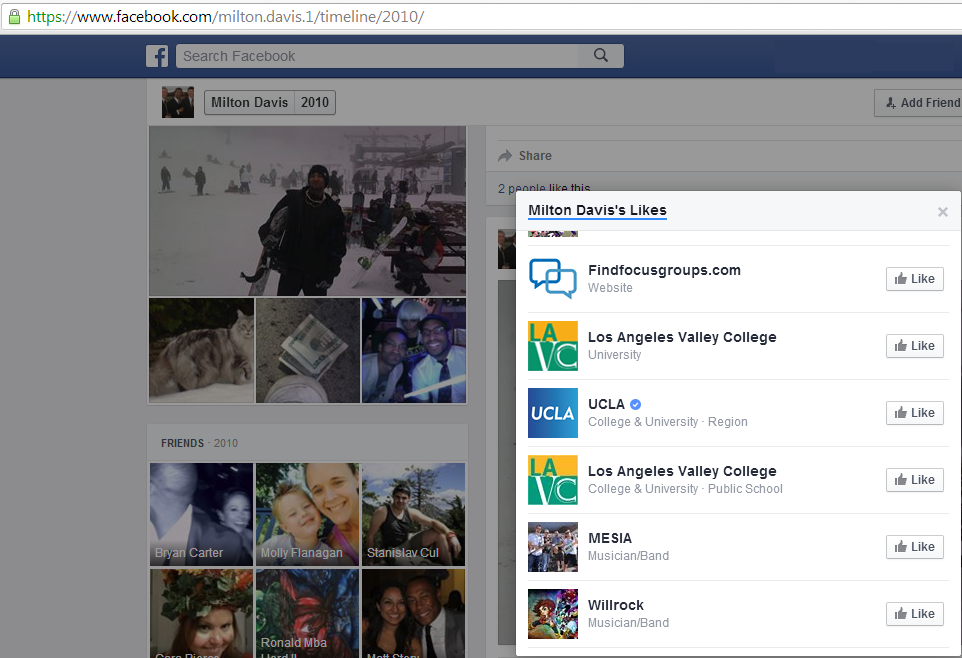
Task: Click the FRIENDS section header
Action: pyautogui.click(x=182, y=443)
